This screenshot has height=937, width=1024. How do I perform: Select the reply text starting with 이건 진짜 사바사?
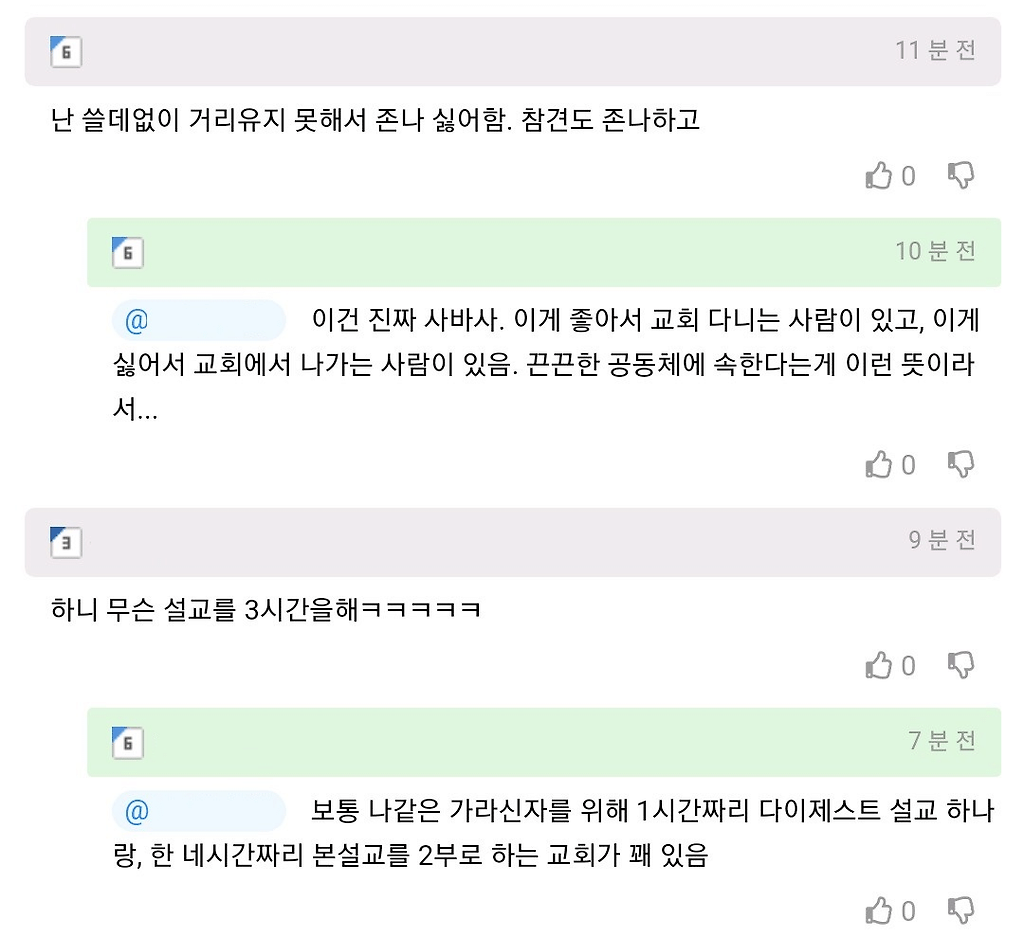tap(546, 364)
